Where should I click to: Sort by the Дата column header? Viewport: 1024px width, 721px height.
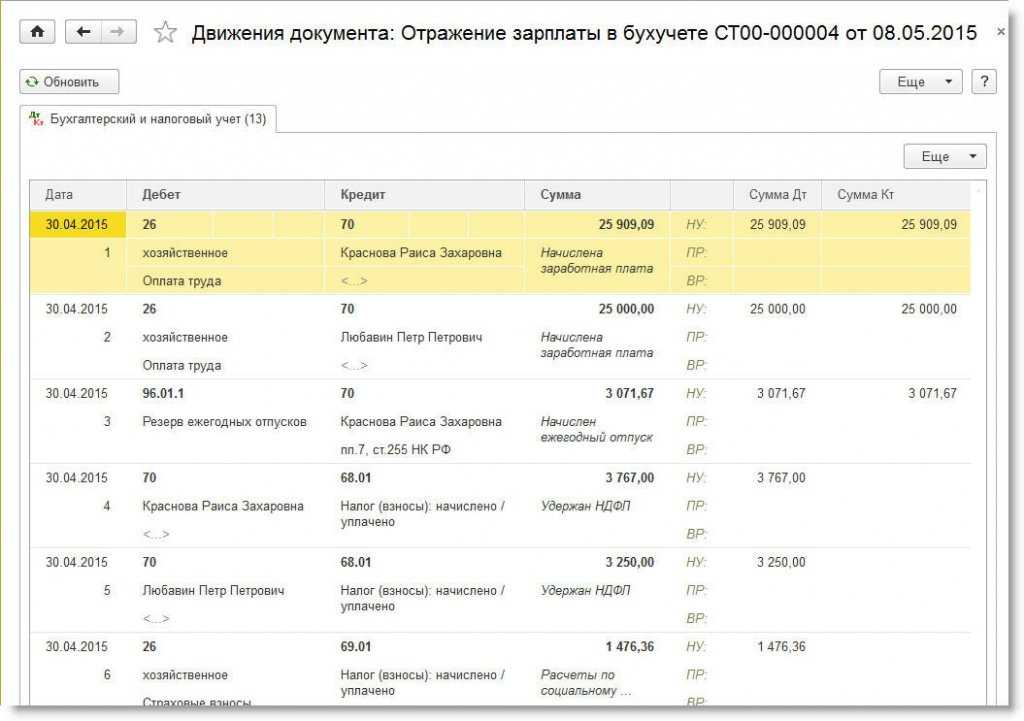click(60, 195)
